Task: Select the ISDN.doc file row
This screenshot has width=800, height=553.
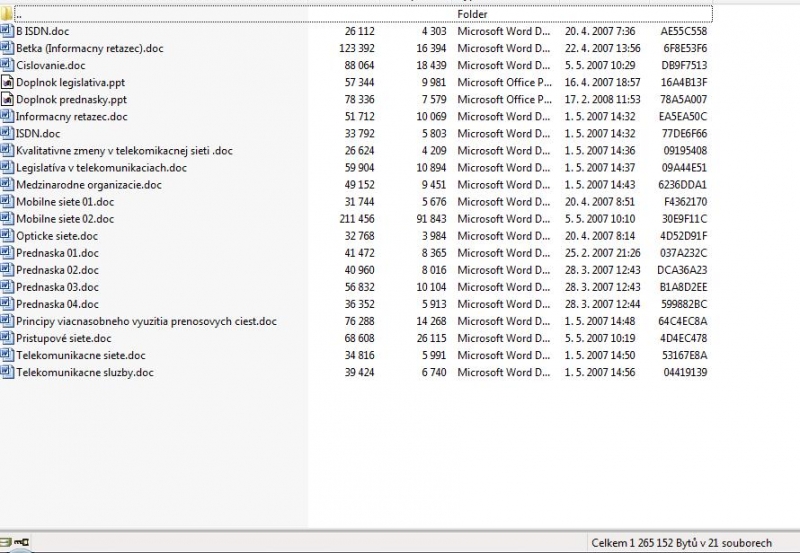Action: tap(38, 134)
